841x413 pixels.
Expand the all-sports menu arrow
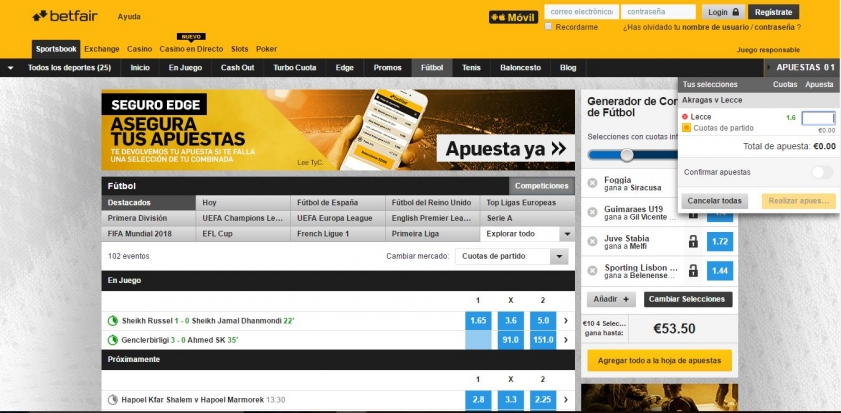pyautogui.click(x=11, y=68)
